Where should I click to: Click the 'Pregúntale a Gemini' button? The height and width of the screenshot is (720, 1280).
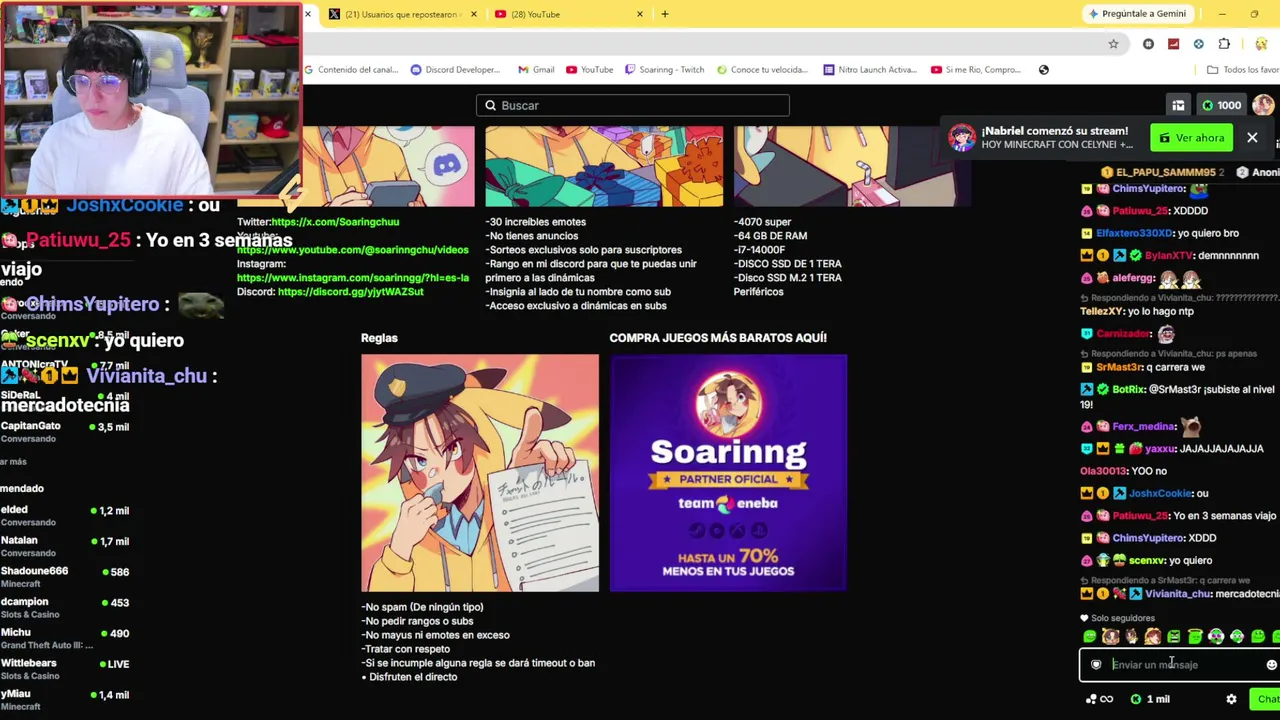(x=1137, y=14)
